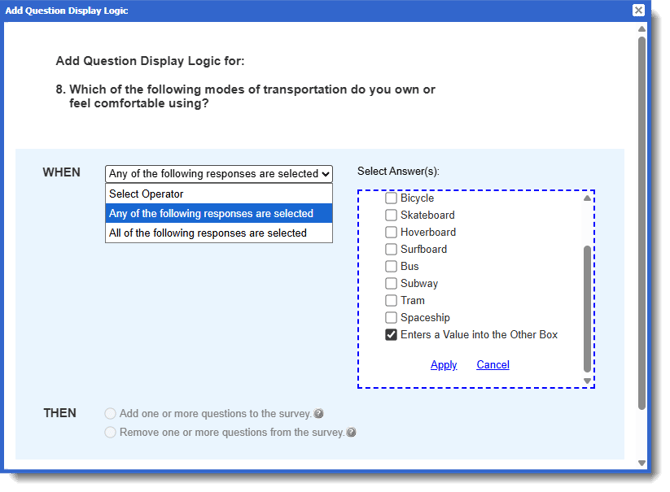Uncheck Enters a Value into Other Box

pyautogui.click(x=391, y=335)
